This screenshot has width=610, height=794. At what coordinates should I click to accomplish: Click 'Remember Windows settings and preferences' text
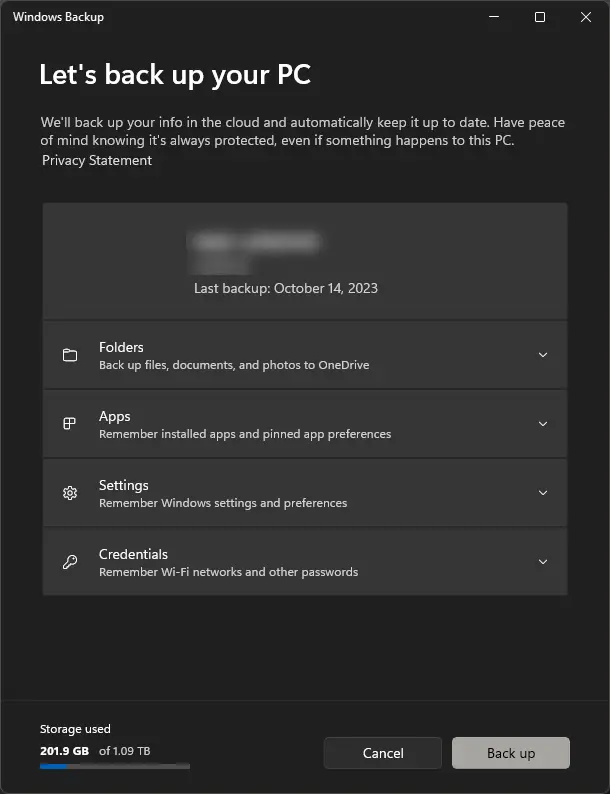tap(223, 503)
